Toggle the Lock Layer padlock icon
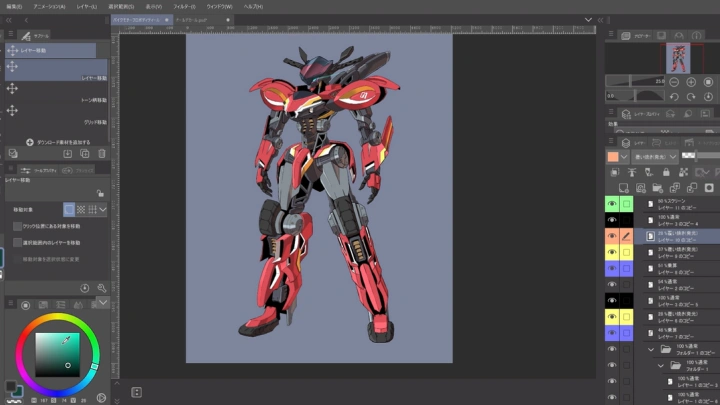Image resolution: width=720 pixels, height=405 pixels. (x=666, y=172)
